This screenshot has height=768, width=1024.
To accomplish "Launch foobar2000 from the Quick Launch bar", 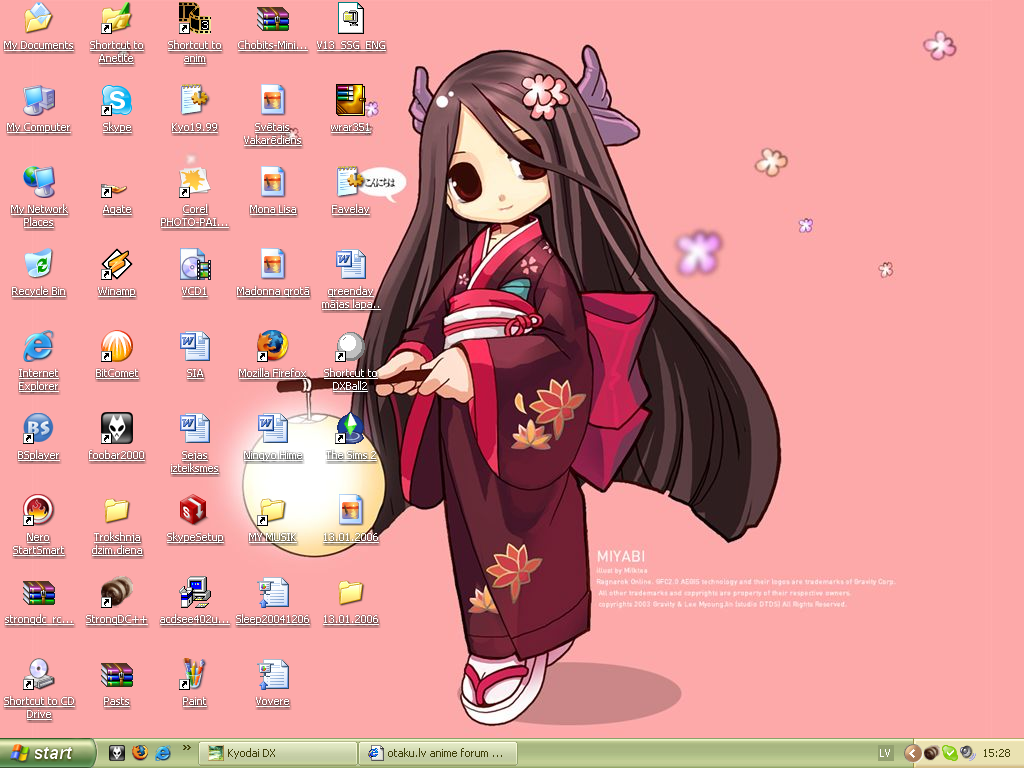I will tap(117, 753).
